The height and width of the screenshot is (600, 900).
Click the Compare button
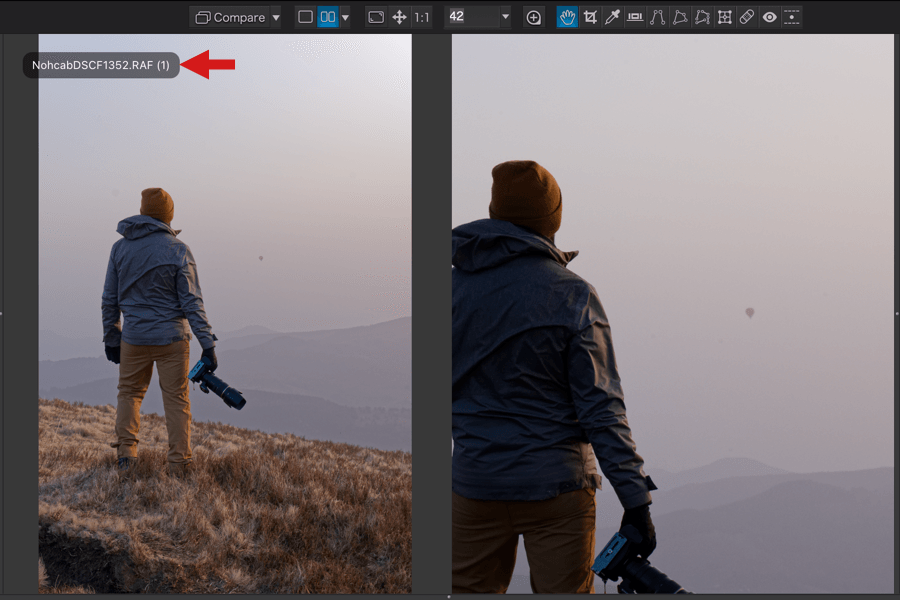[230, 17]
